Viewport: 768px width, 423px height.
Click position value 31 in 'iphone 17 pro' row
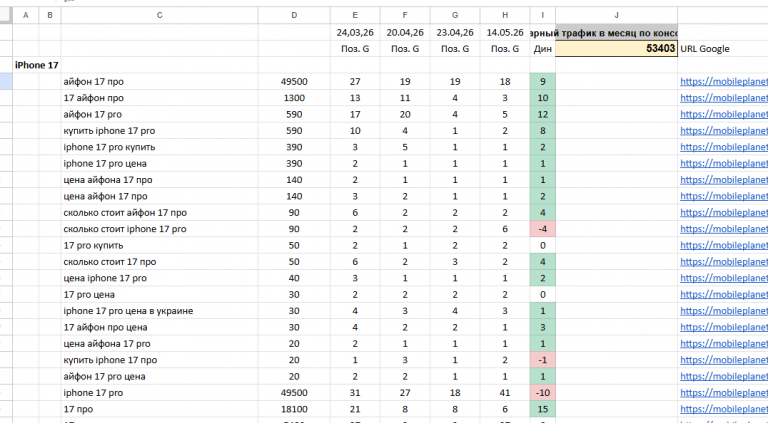coord(355,393)
